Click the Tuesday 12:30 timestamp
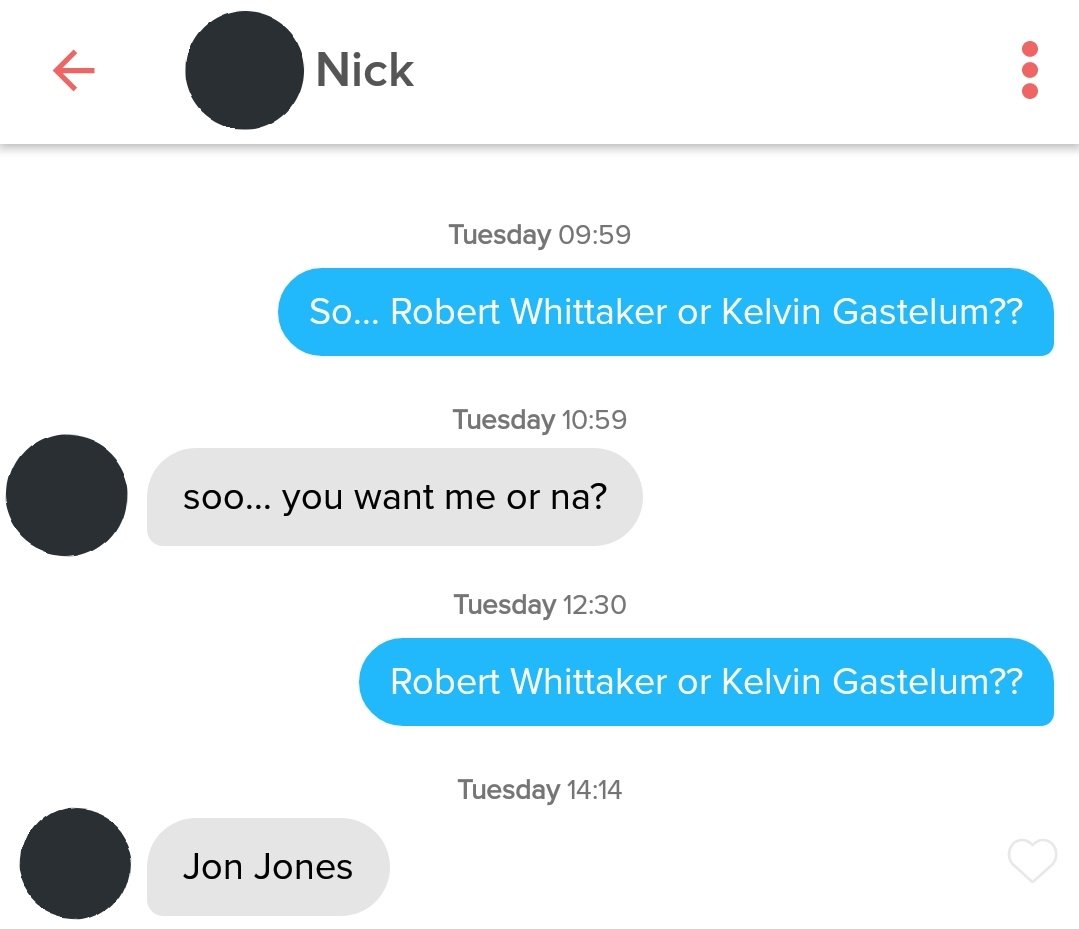 click(x=539, y=605)
